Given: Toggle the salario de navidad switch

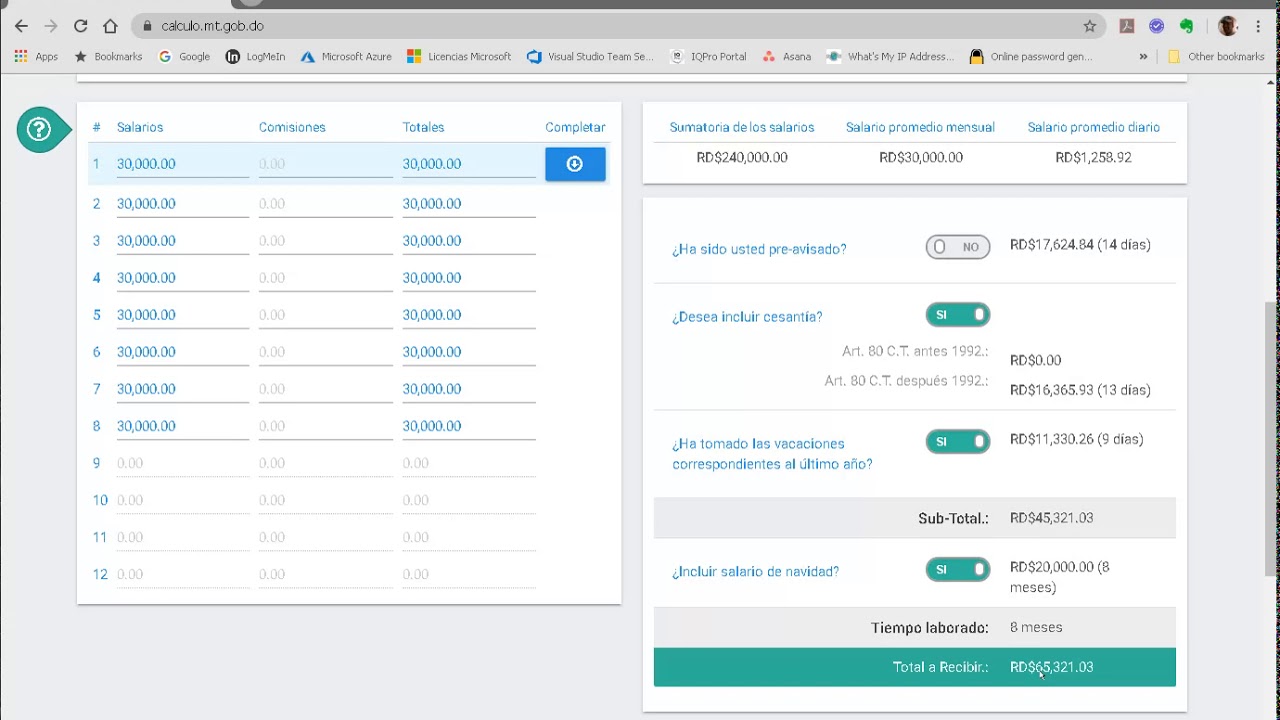Looking at the screenshot, I should pos(958,570).
